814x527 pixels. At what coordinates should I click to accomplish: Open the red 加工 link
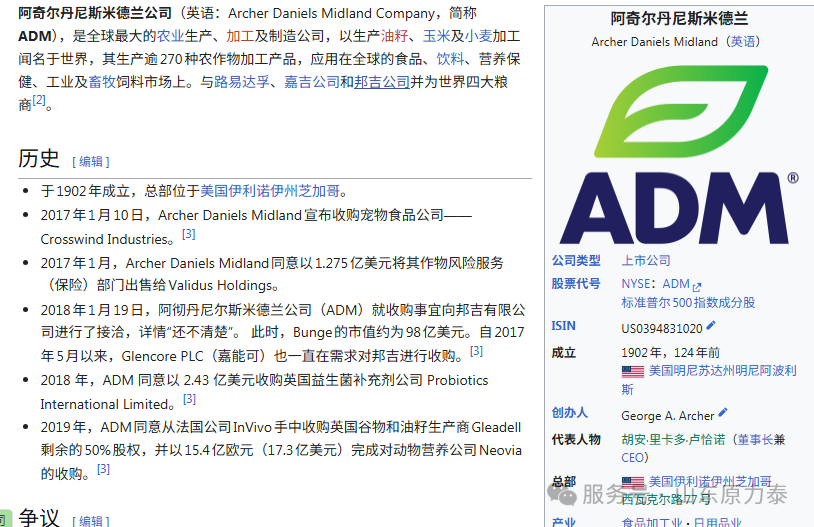(x=240, y=36)
